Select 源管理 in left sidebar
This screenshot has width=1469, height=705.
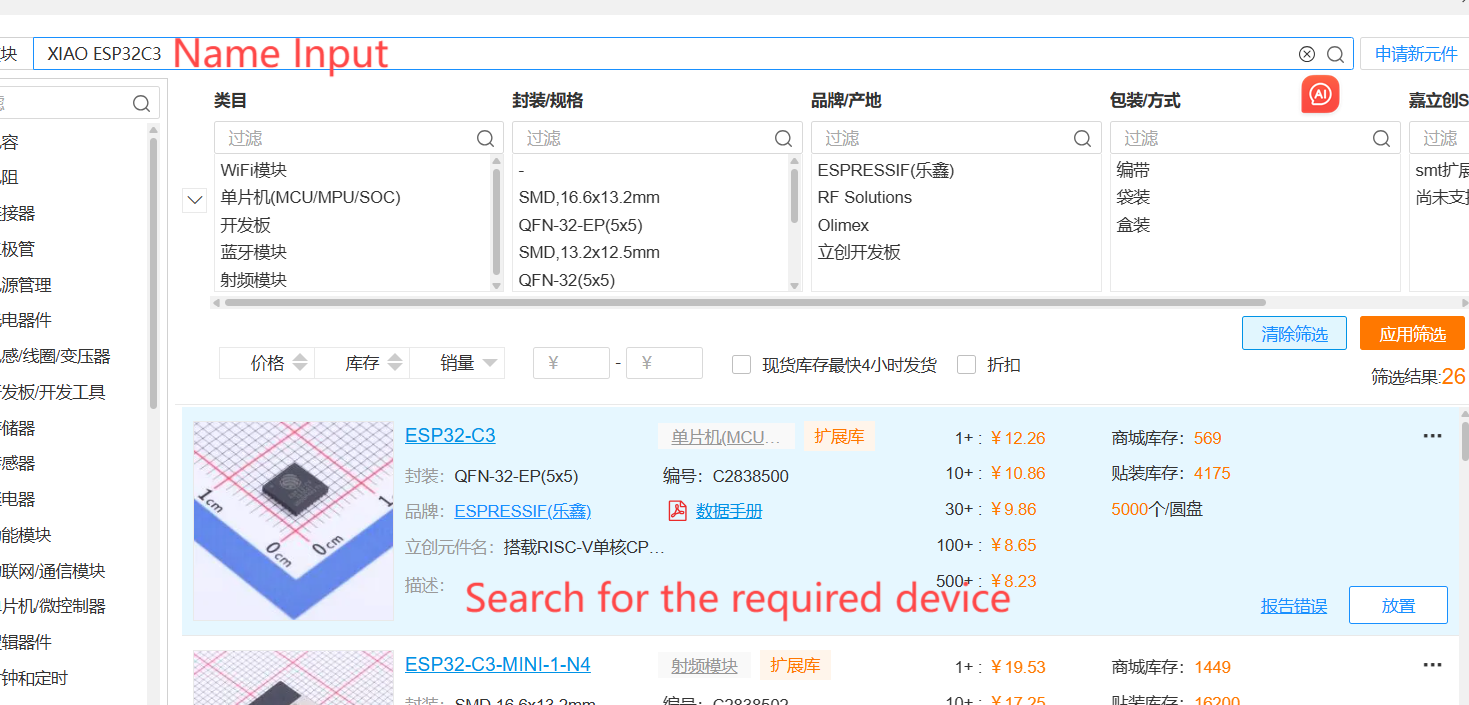point(26,285)
